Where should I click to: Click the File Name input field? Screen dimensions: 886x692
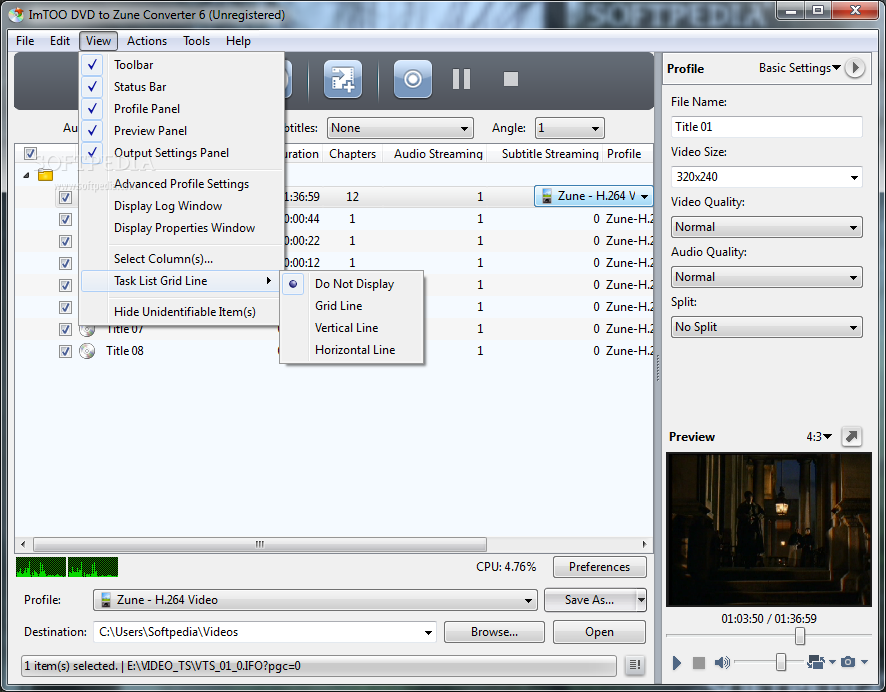click(x=767, y=127)
